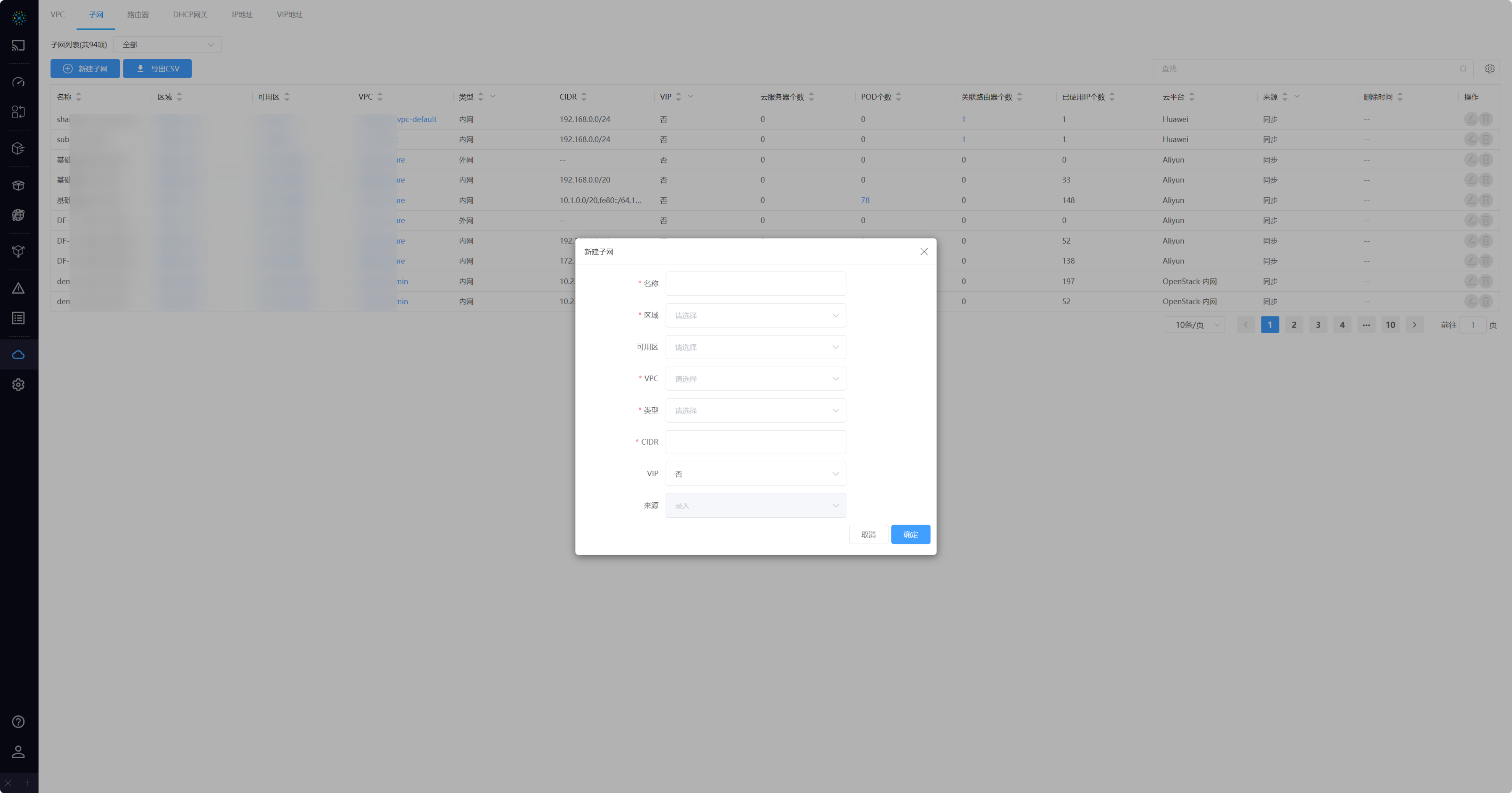This screenshot has width=1512, height=794.
Task: Click the list report icon in the sidebar
Action: (x=18, y=318)
